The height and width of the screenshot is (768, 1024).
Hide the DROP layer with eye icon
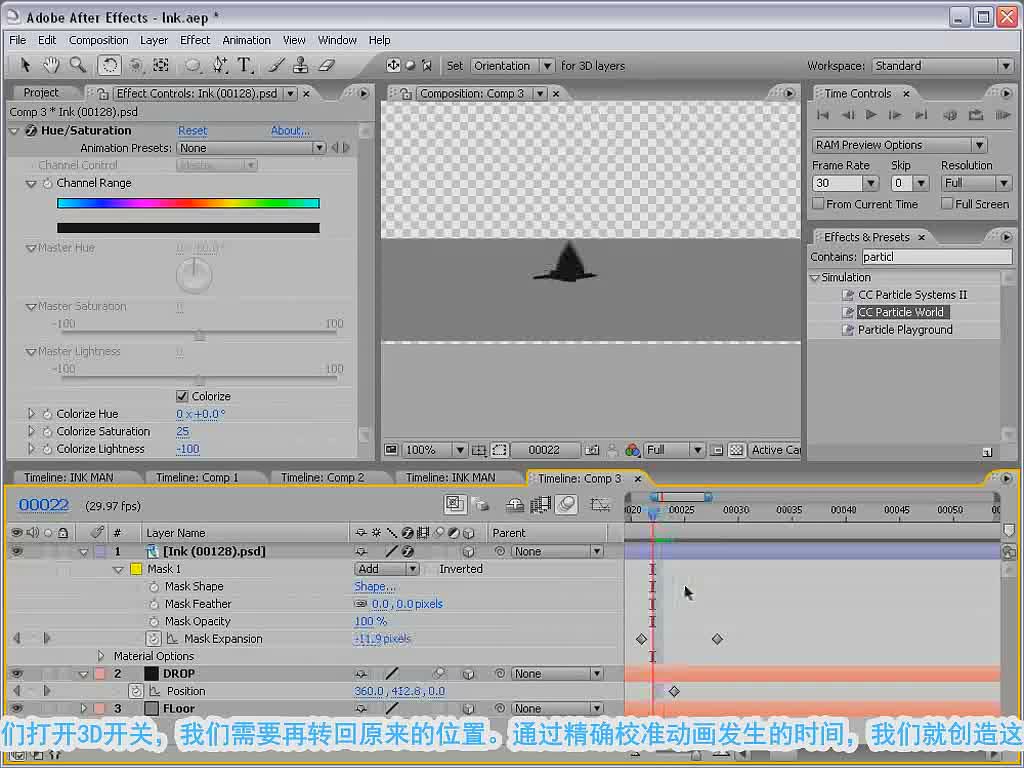coord(16,673)
